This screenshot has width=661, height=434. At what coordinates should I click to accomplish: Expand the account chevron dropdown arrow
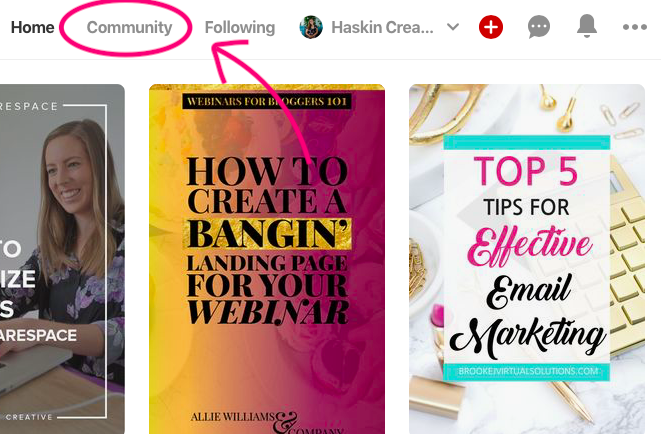click(x=453, y=27)
